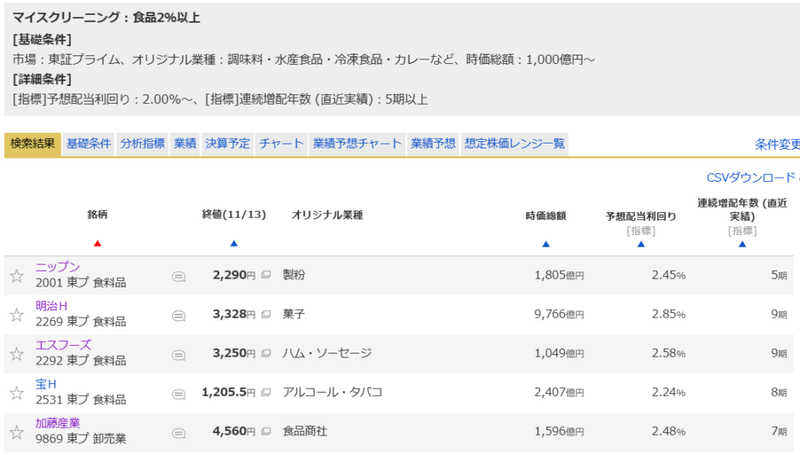800x455 pixels.
Task: Switch to the 分析指標 tab
Action: click(142, 144)
